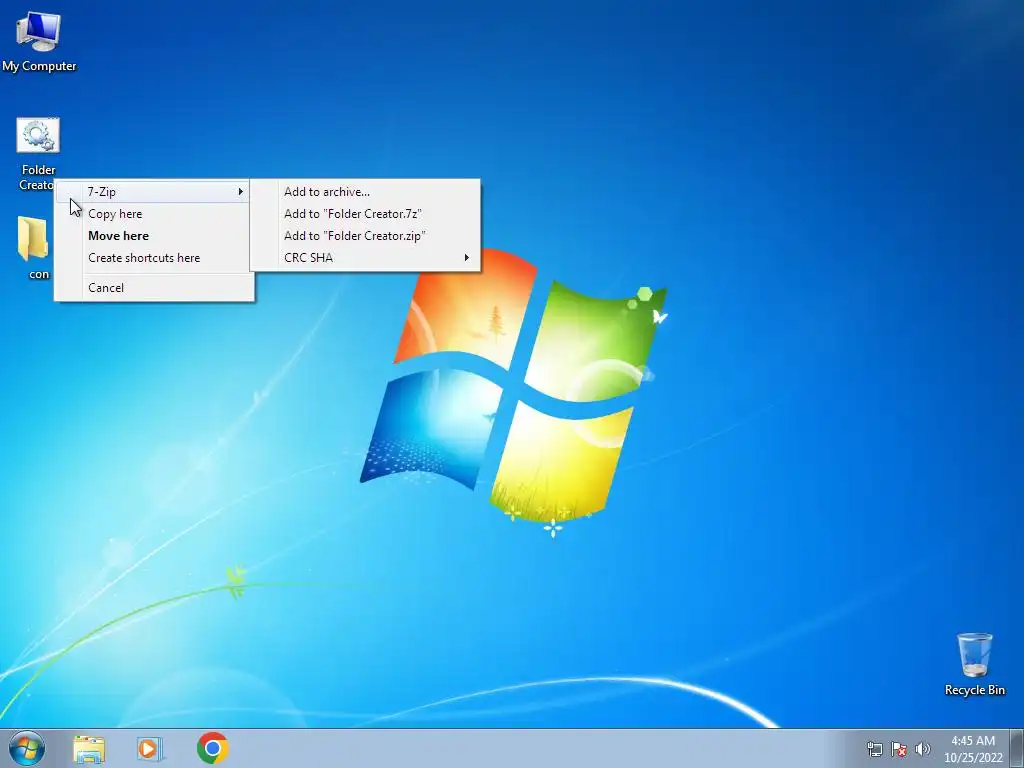The image size is (1024, 768).
Task: Choose Add to "Folder Creator.zip"
Action: [366, 236]
